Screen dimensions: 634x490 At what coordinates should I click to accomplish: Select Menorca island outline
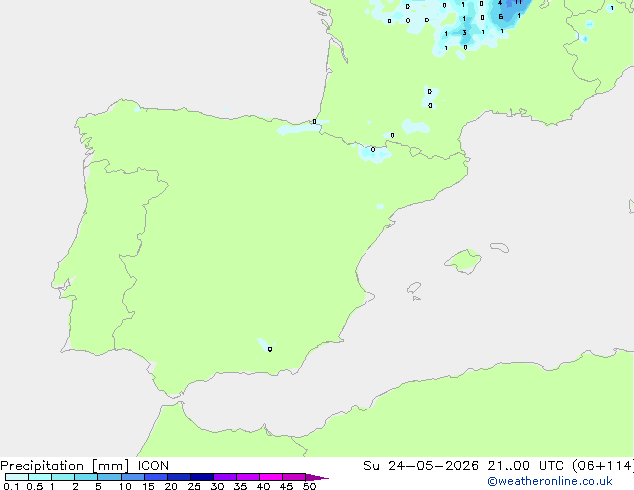coord(499,247)
